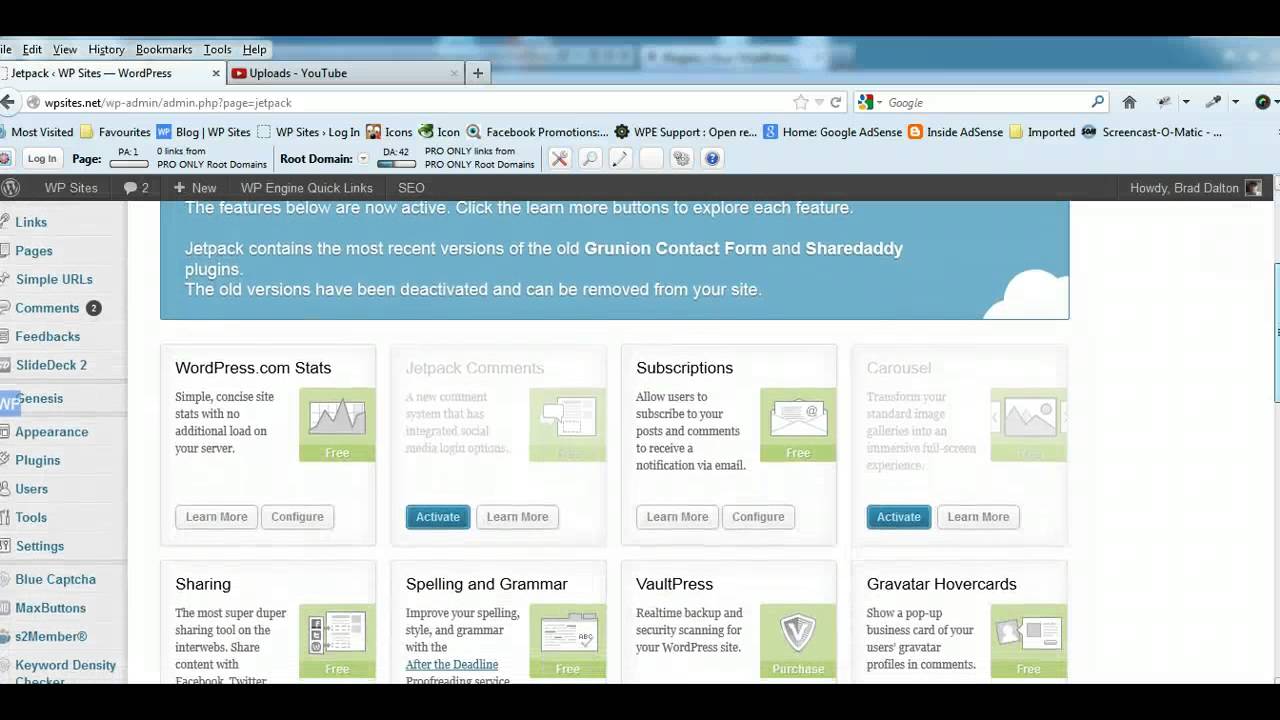
Task: Click Brad Dalton's avatar in admin bar
Action: (1253, 188)
